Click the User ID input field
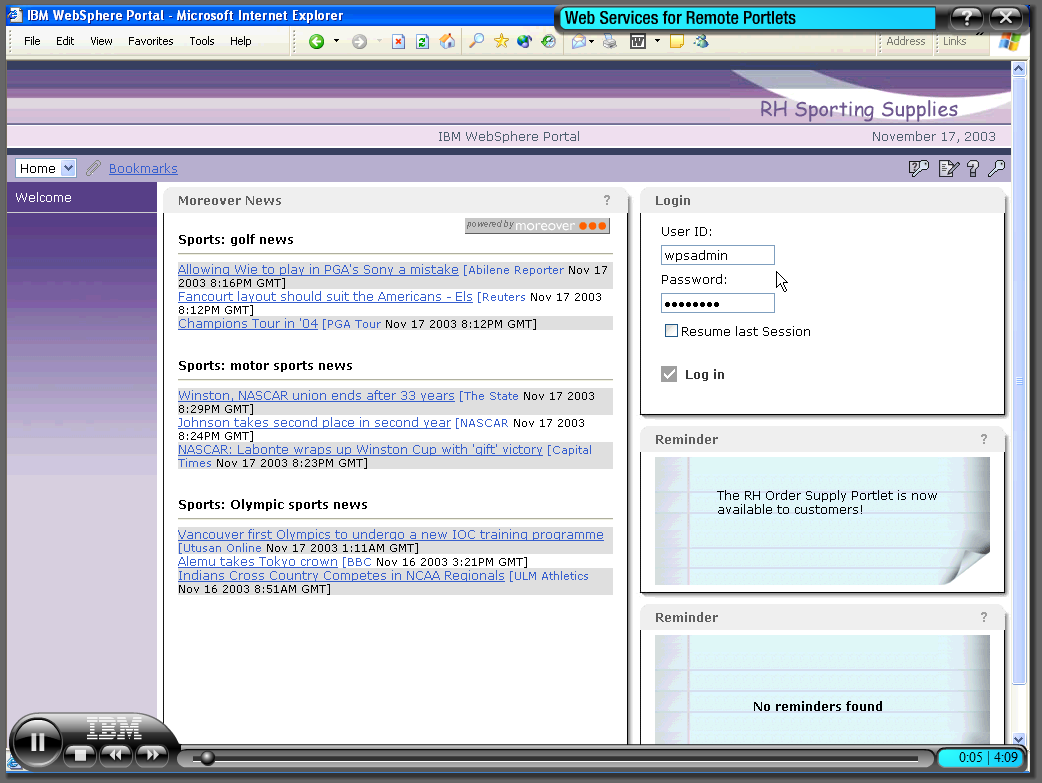Screen dimensions: 1042x783 (718, 255)
